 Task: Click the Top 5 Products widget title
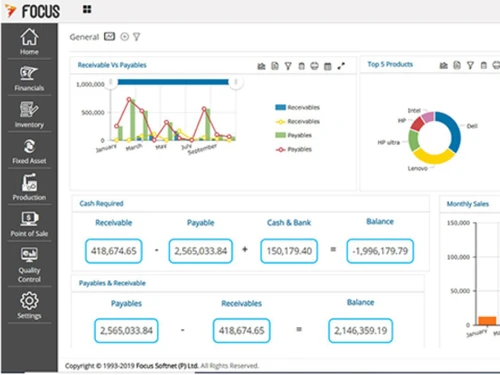coord(390,64)
